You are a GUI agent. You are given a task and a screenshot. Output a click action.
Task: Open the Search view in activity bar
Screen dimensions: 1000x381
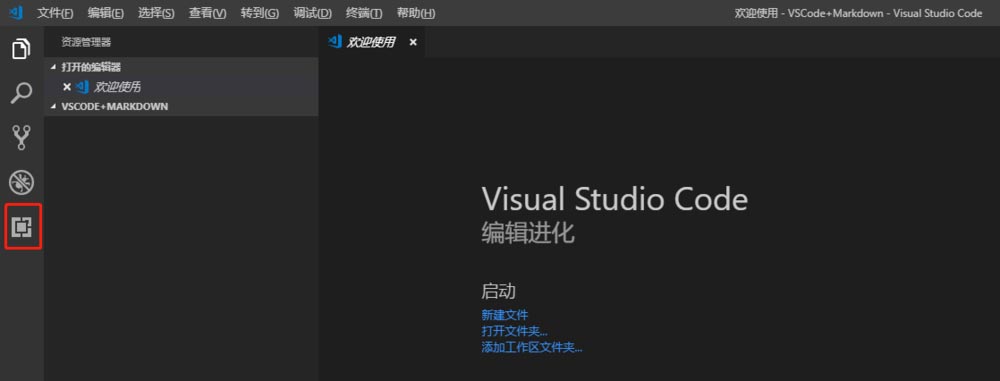tap(22, 93)
